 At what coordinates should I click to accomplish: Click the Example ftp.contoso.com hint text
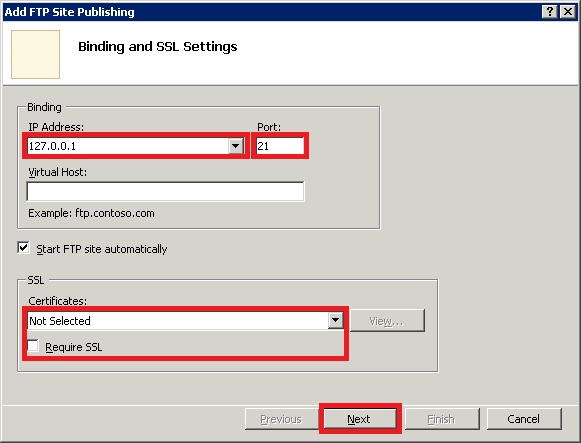click(92, 213)
